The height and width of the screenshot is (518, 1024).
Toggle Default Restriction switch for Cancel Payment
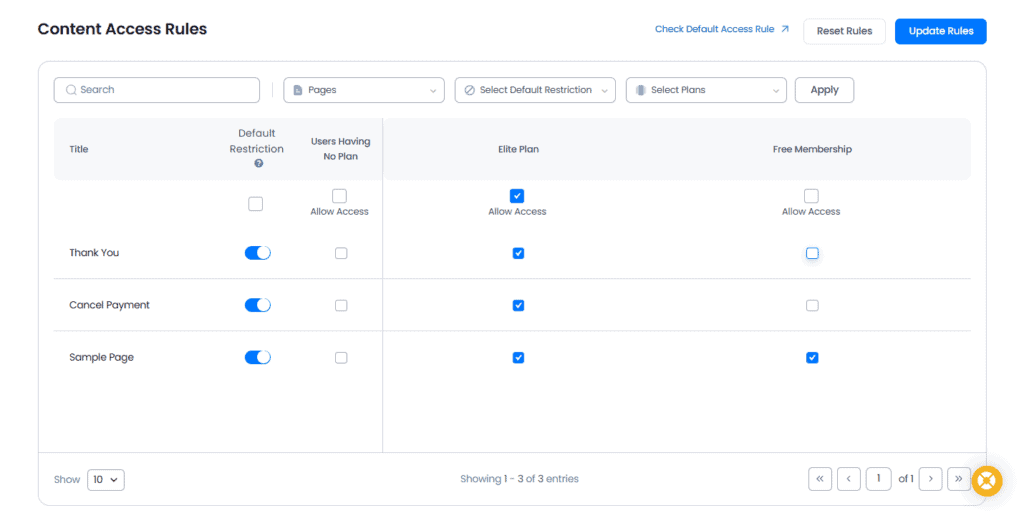tap(257, 305)
